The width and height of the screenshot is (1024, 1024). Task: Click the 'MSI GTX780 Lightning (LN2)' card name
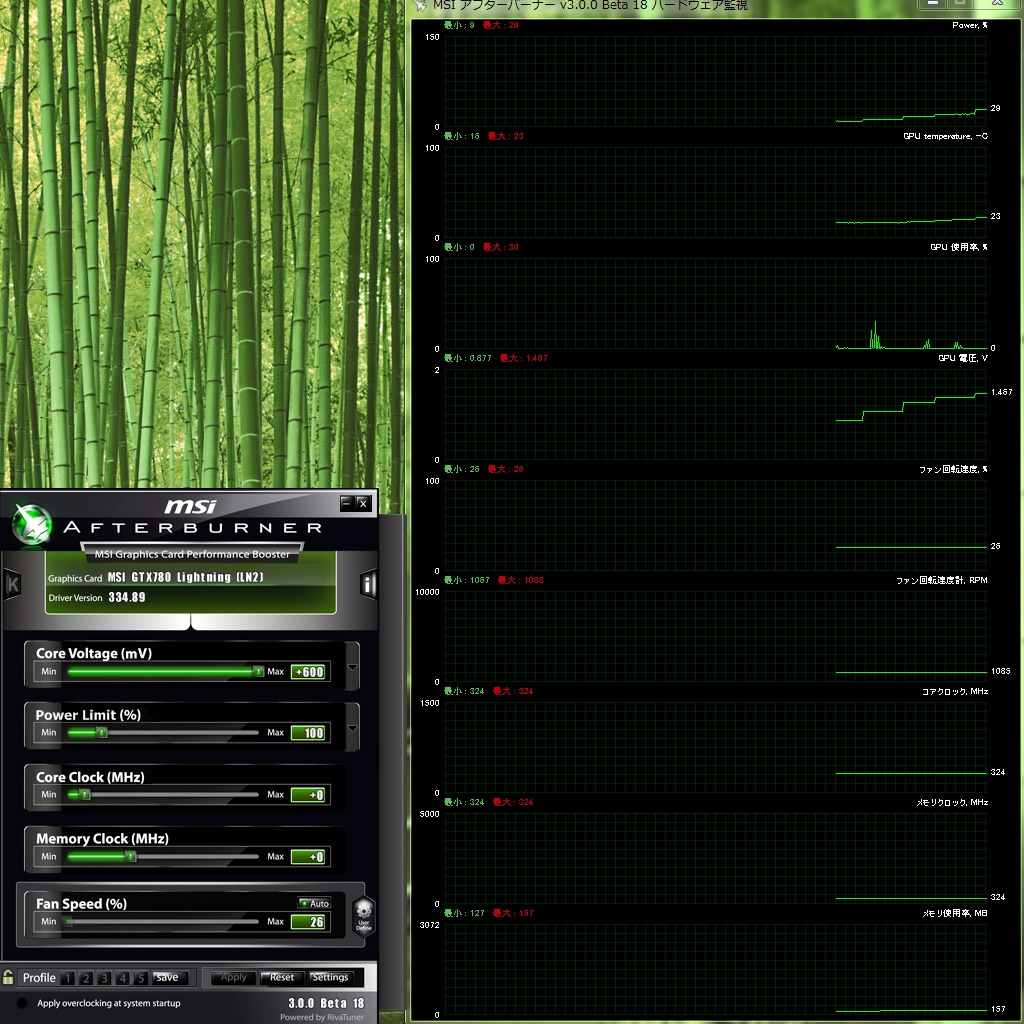[185, 577]
